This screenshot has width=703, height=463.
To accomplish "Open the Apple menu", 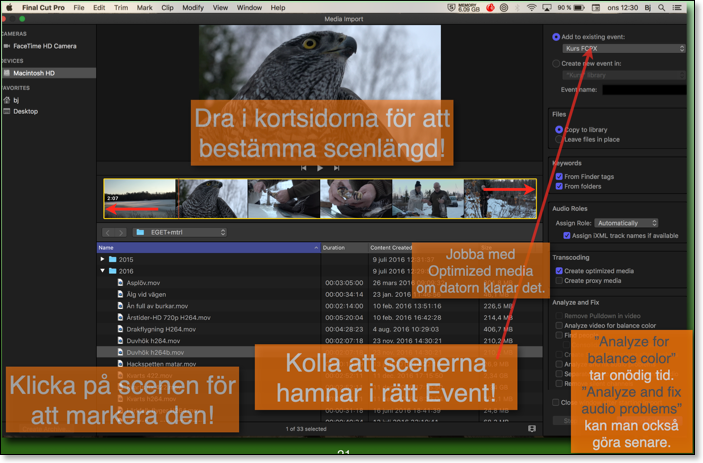I will coord(9,7).
